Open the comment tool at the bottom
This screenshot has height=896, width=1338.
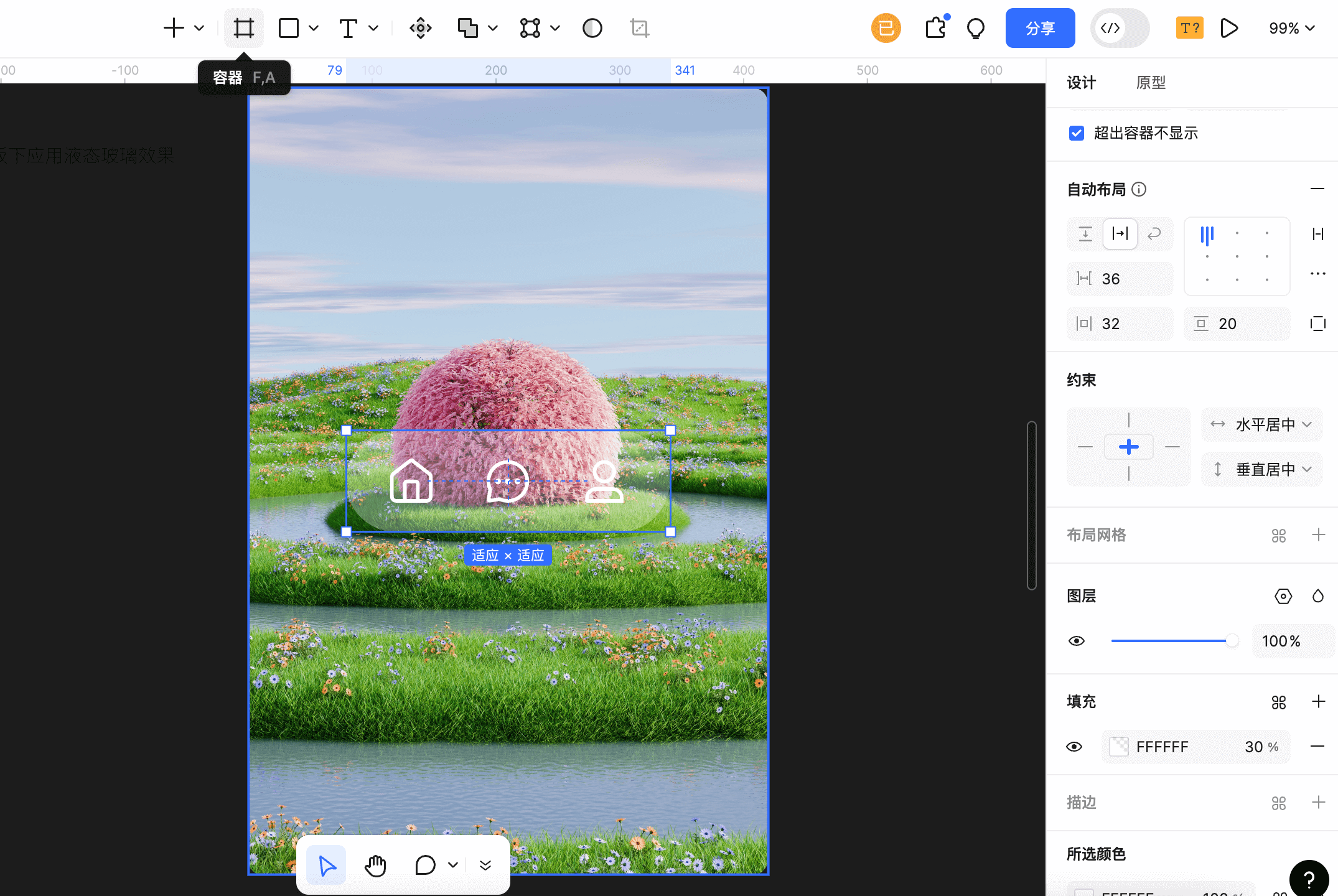tap(425, 865)
